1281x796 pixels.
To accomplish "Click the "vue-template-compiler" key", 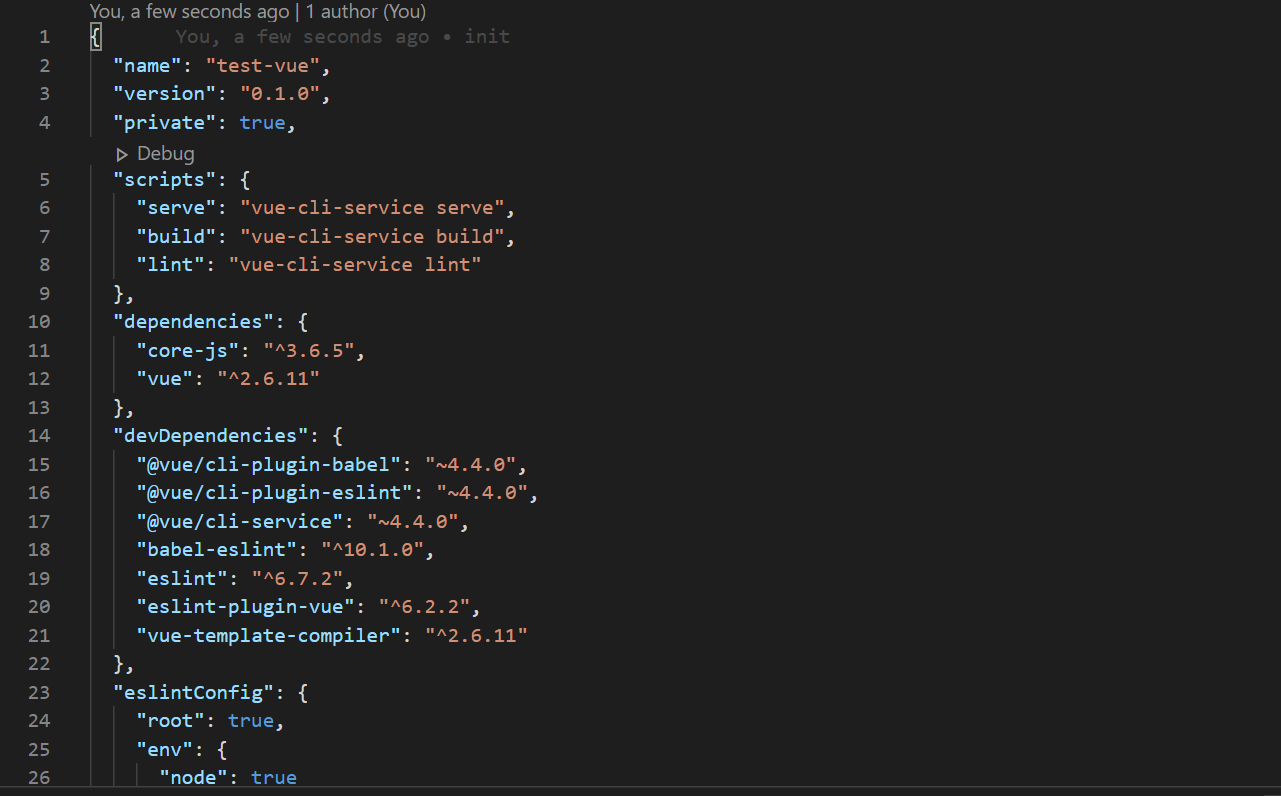I will pos(269,636).
